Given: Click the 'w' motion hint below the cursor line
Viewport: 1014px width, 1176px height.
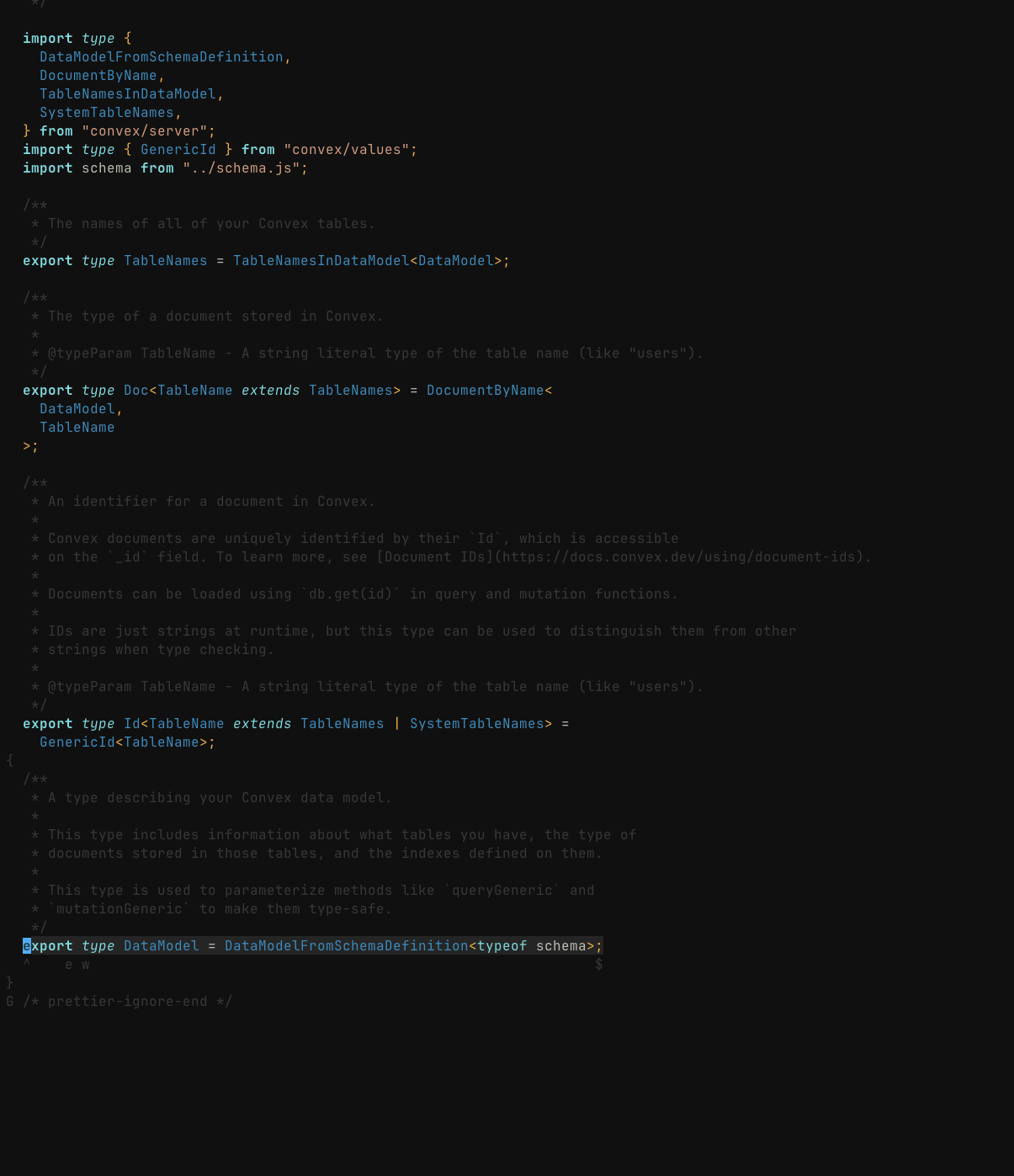Looking at the screenshot, I should 86,965.
